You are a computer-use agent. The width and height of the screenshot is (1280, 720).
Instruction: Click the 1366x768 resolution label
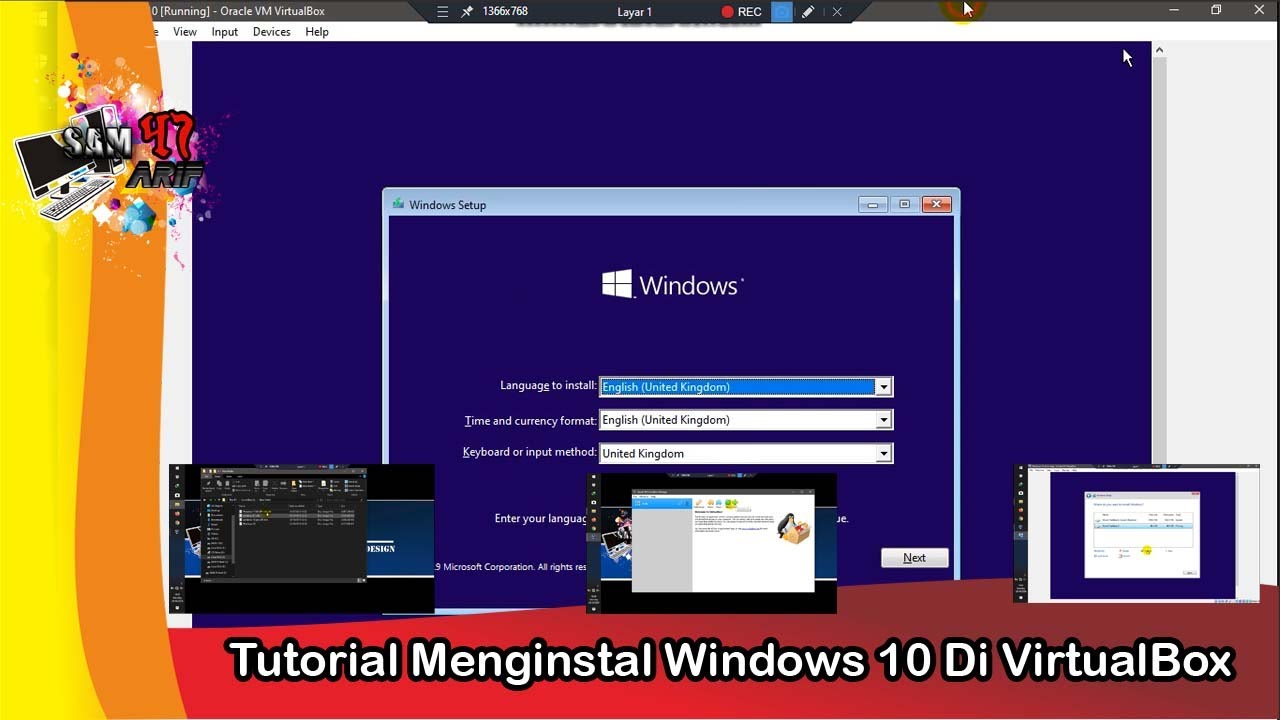tap(505, 12)
